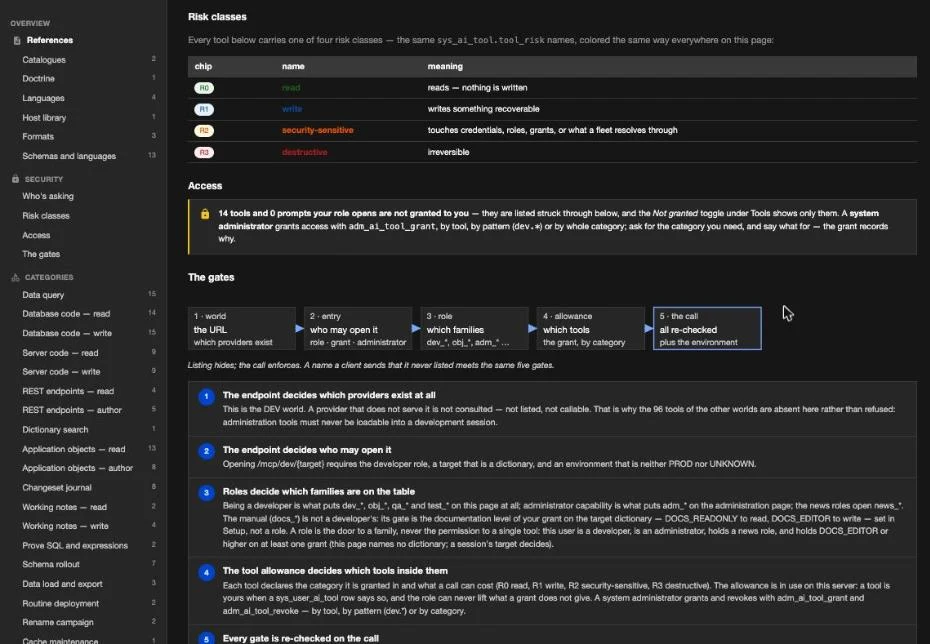Viewport: 930px width, 644px height.
Task: Jump to Host library section
Action: [x=44, y=118]
